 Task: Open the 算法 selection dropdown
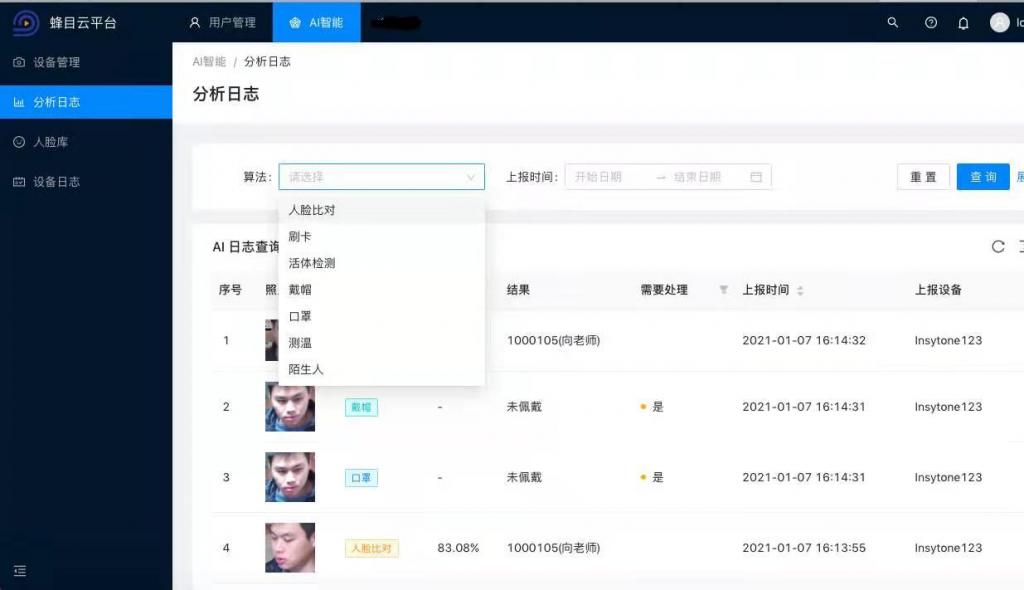click(380, 176)
